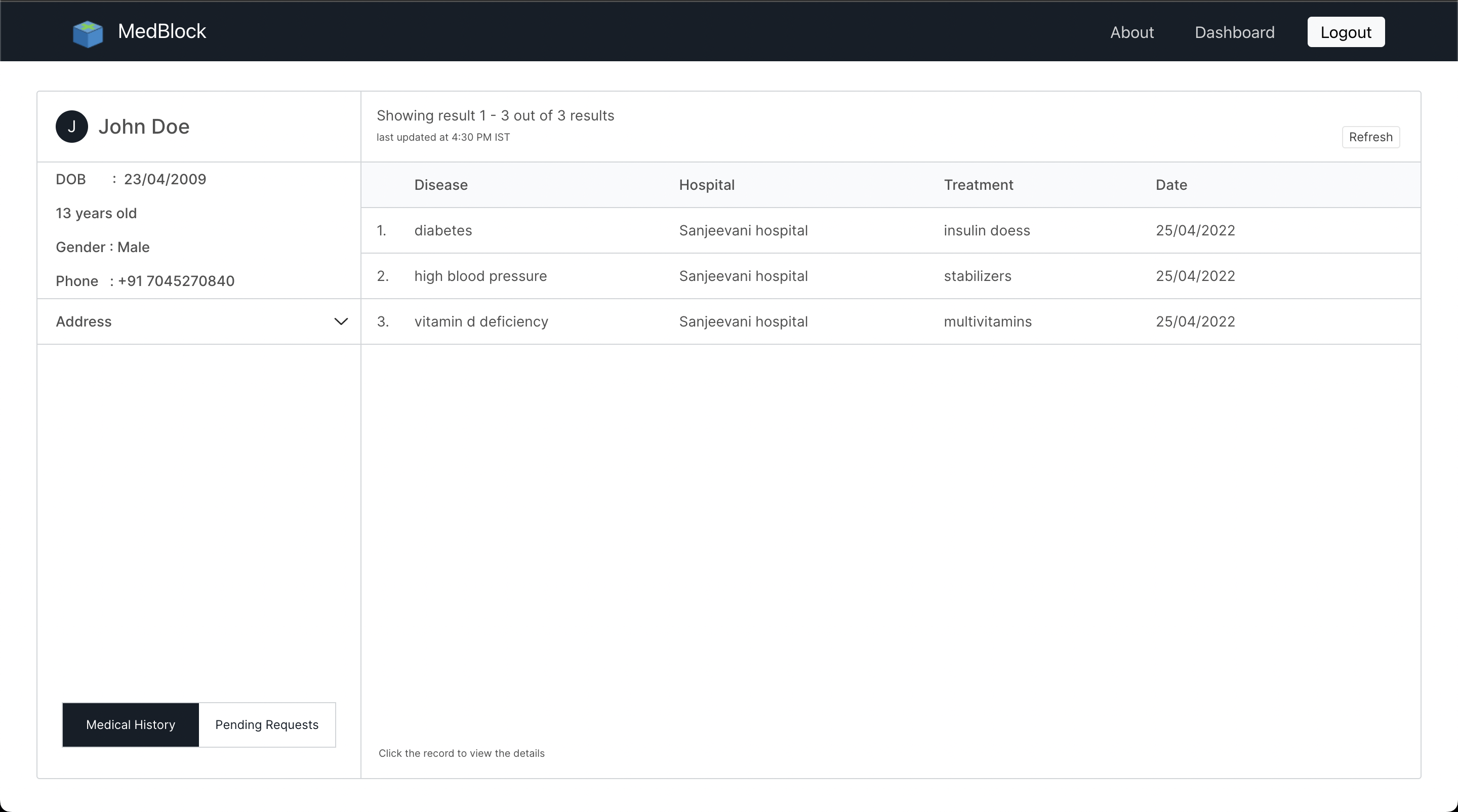Click the MedBlock cube logo icon

click(88, 33)
